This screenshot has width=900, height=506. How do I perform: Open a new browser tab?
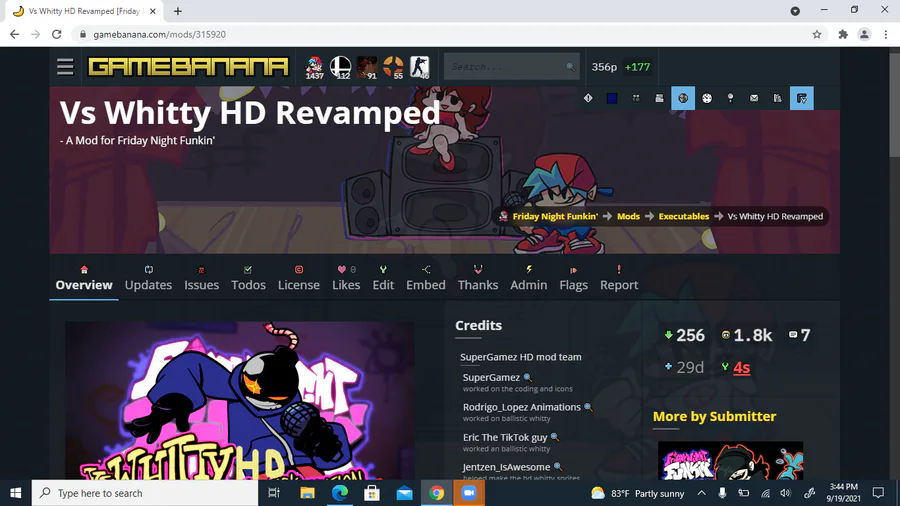(x=177, y=11)
